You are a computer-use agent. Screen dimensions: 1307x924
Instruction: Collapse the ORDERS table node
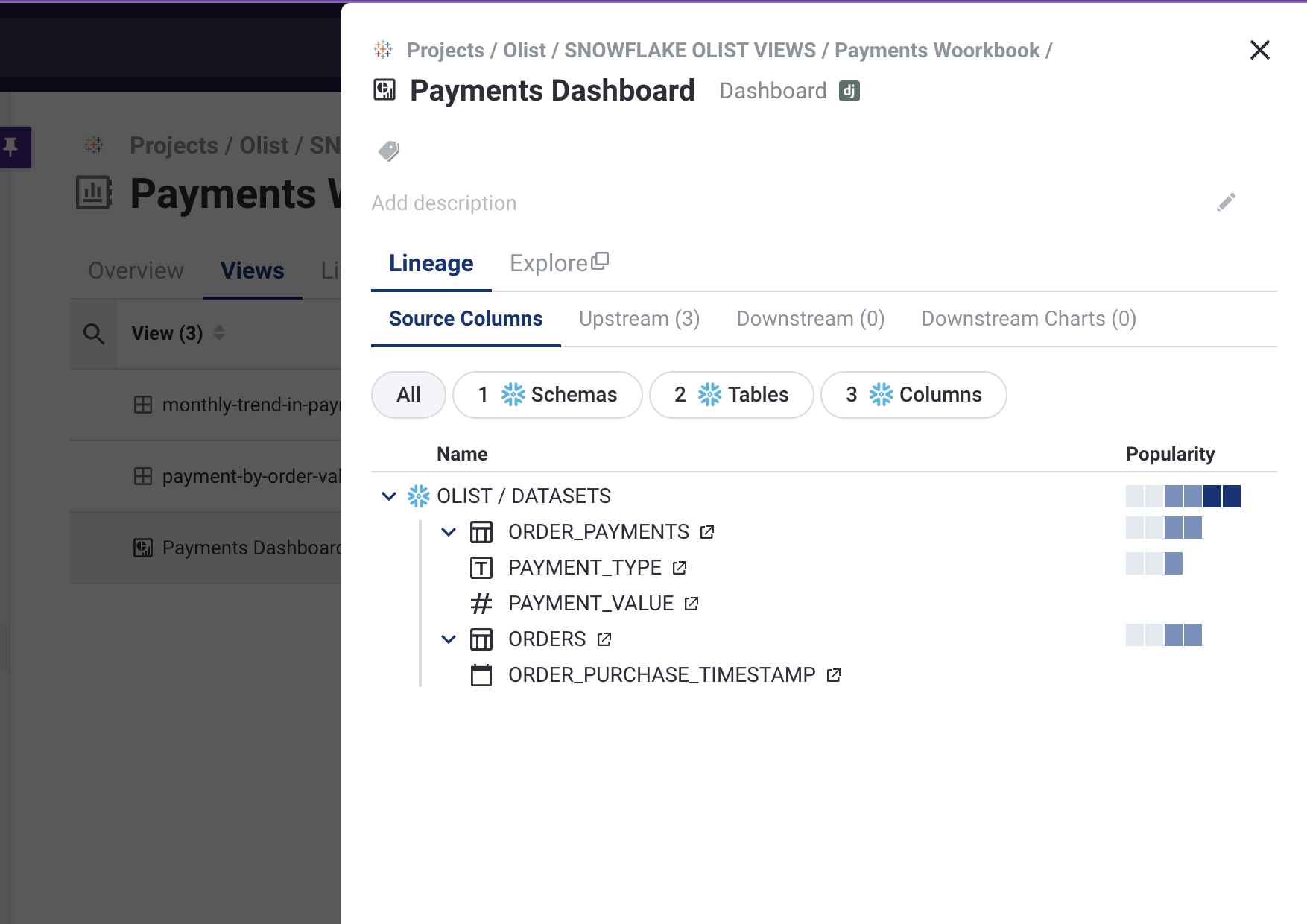coord(449,639)
